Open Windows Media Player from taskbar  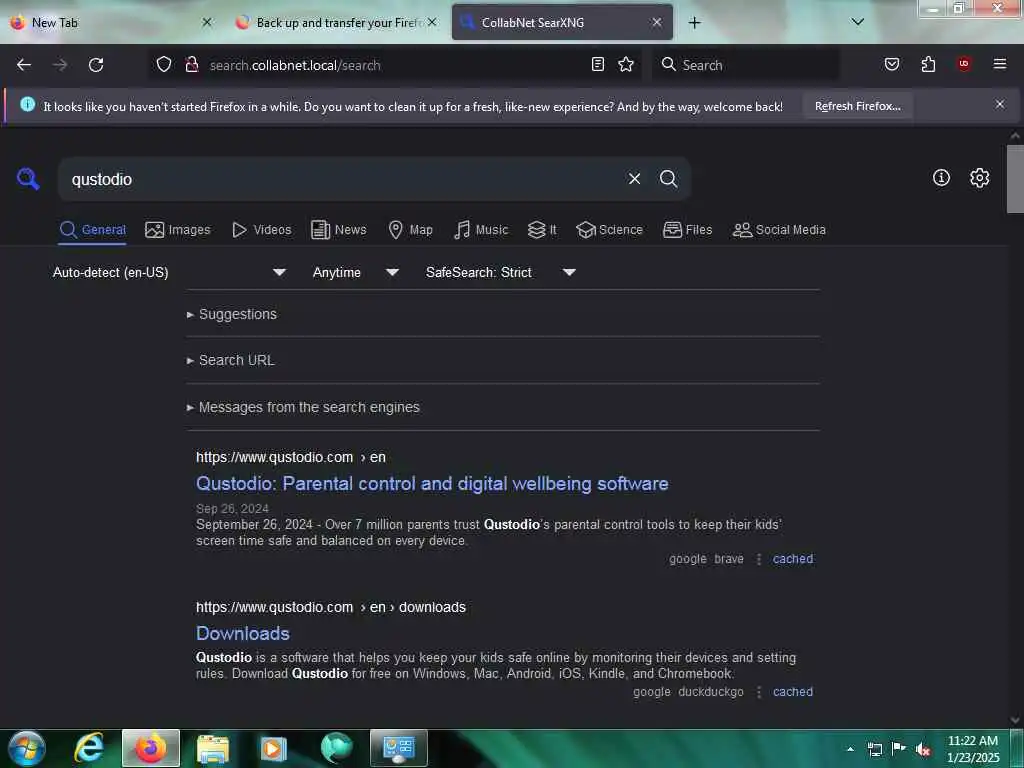274,748
